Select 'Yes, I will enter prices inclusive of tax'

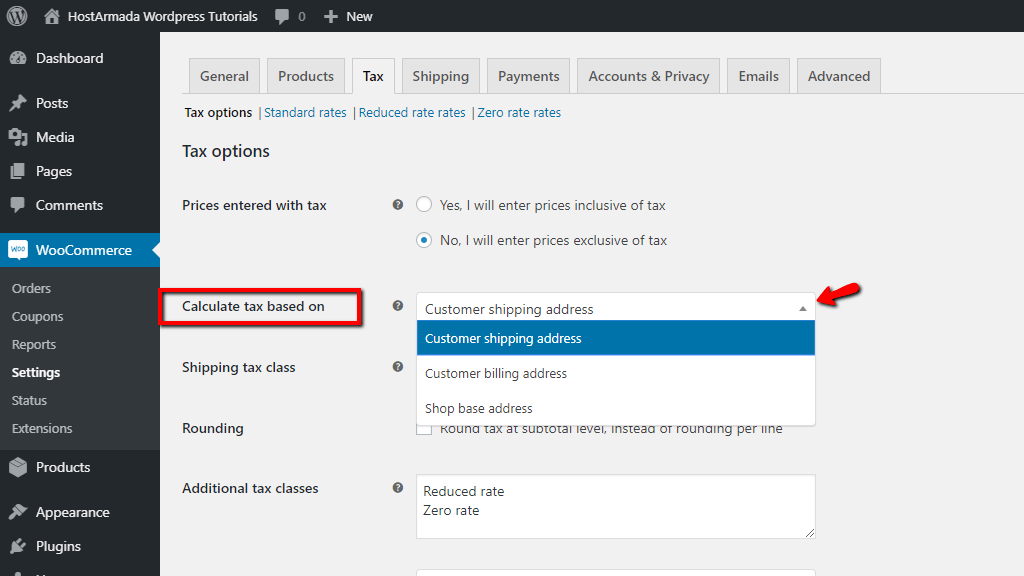pyautogui.click(x=424, y=205)
